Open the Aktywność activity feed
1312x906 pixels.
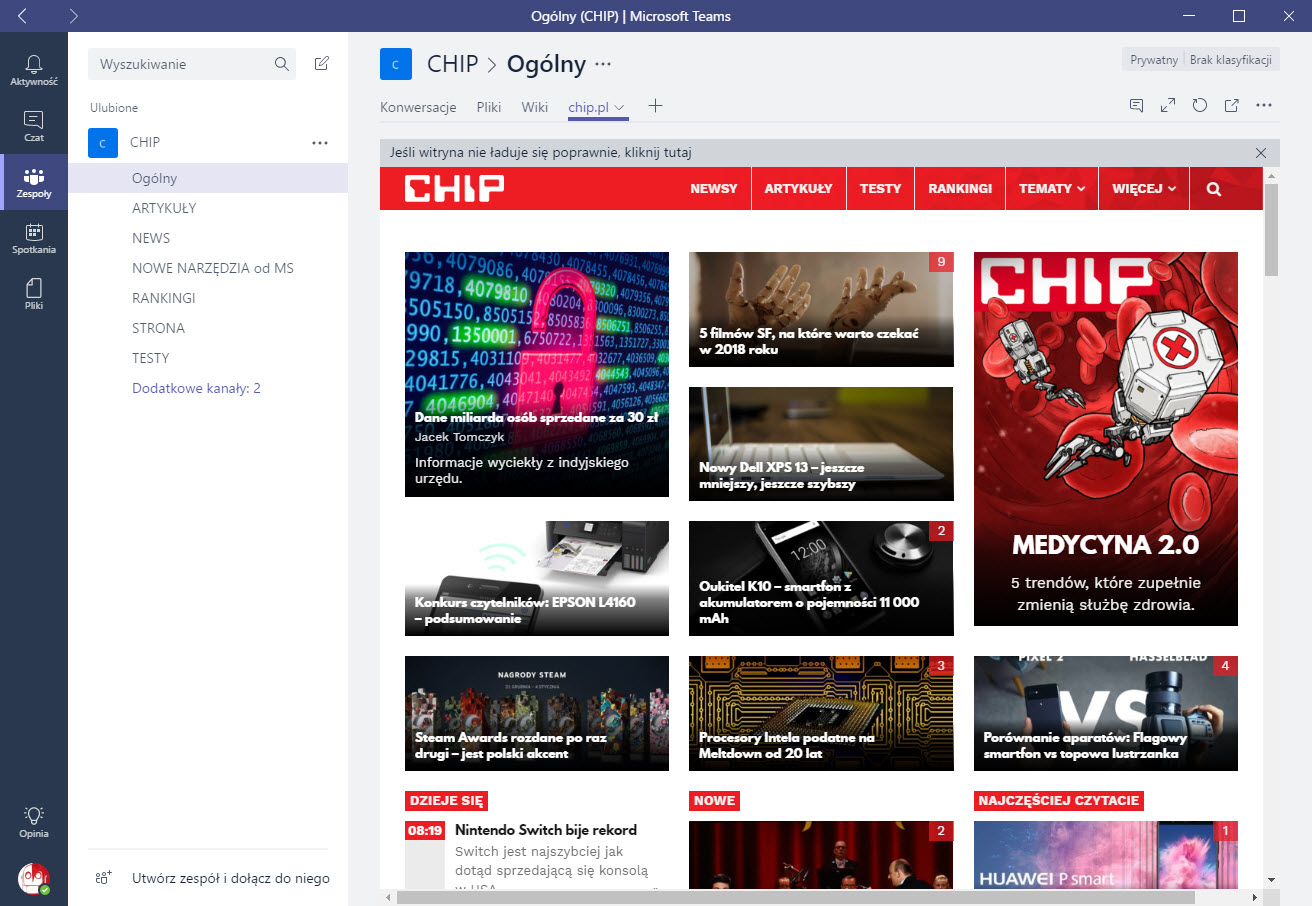pos(34,70)
